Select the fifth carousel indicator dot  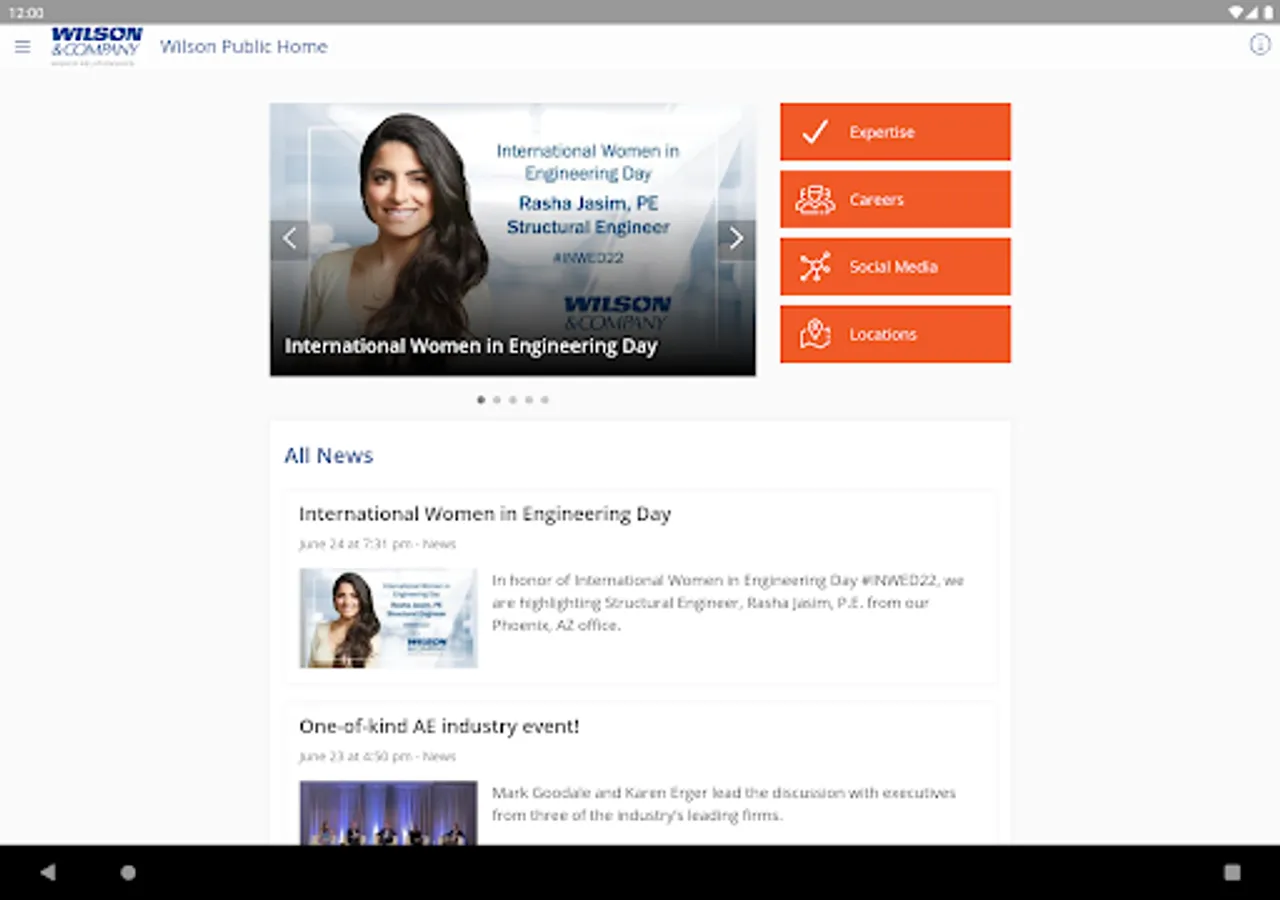point(545,400)
